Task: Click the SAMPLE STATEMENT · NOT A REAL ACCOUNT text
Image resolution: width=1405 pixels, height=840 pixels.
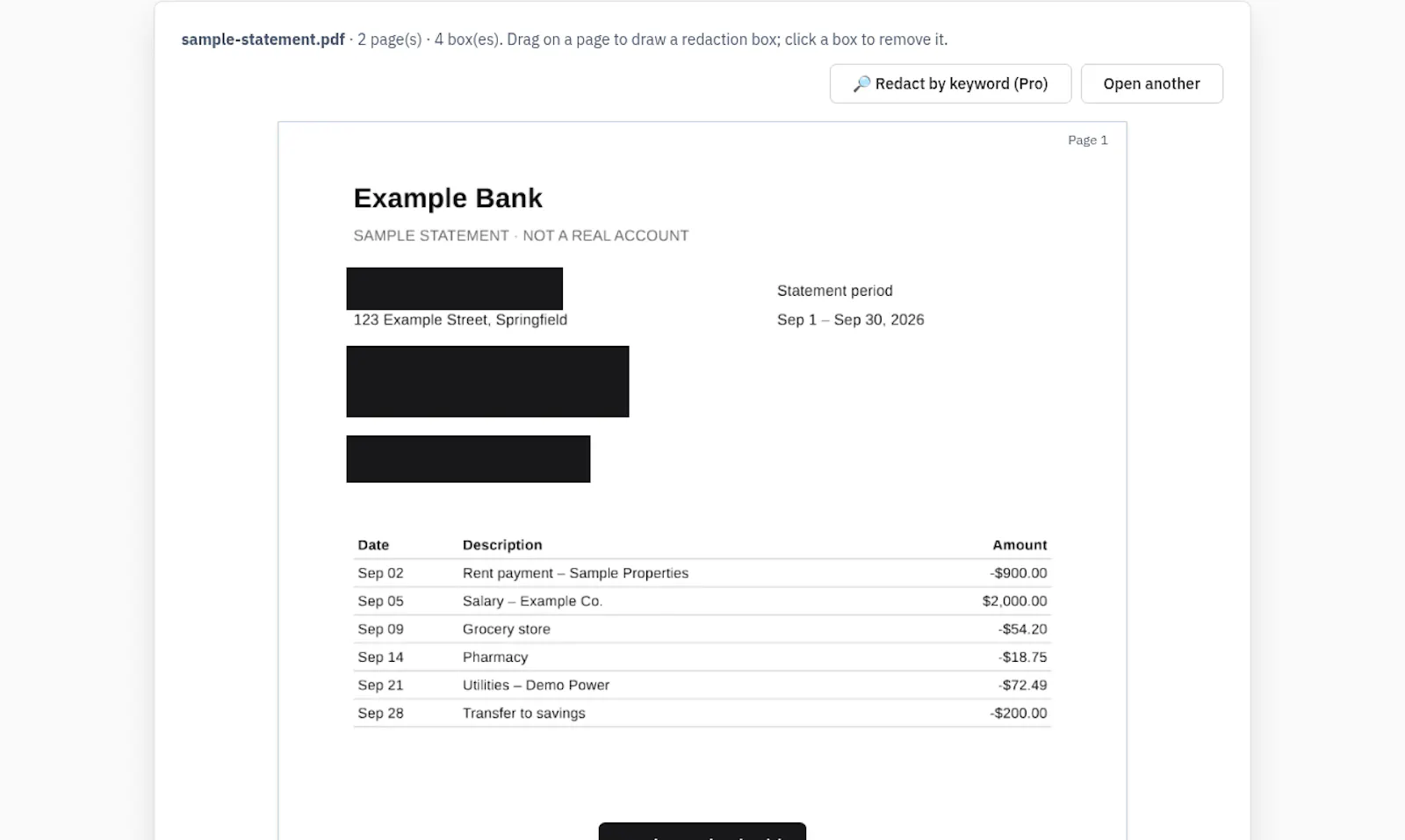Action: pos(521,235)
